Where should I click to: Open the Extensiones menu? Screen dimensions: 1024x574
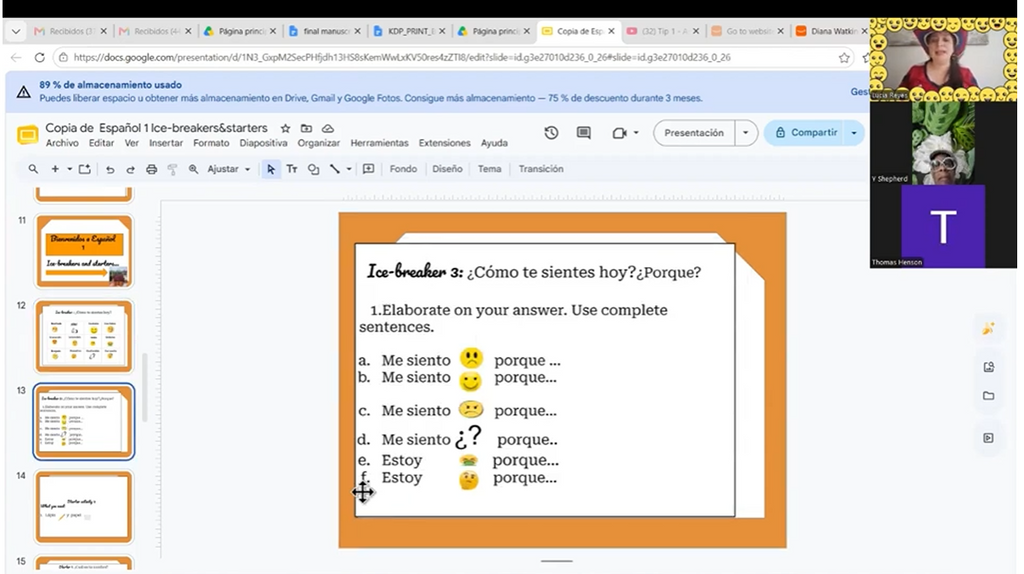444,143
